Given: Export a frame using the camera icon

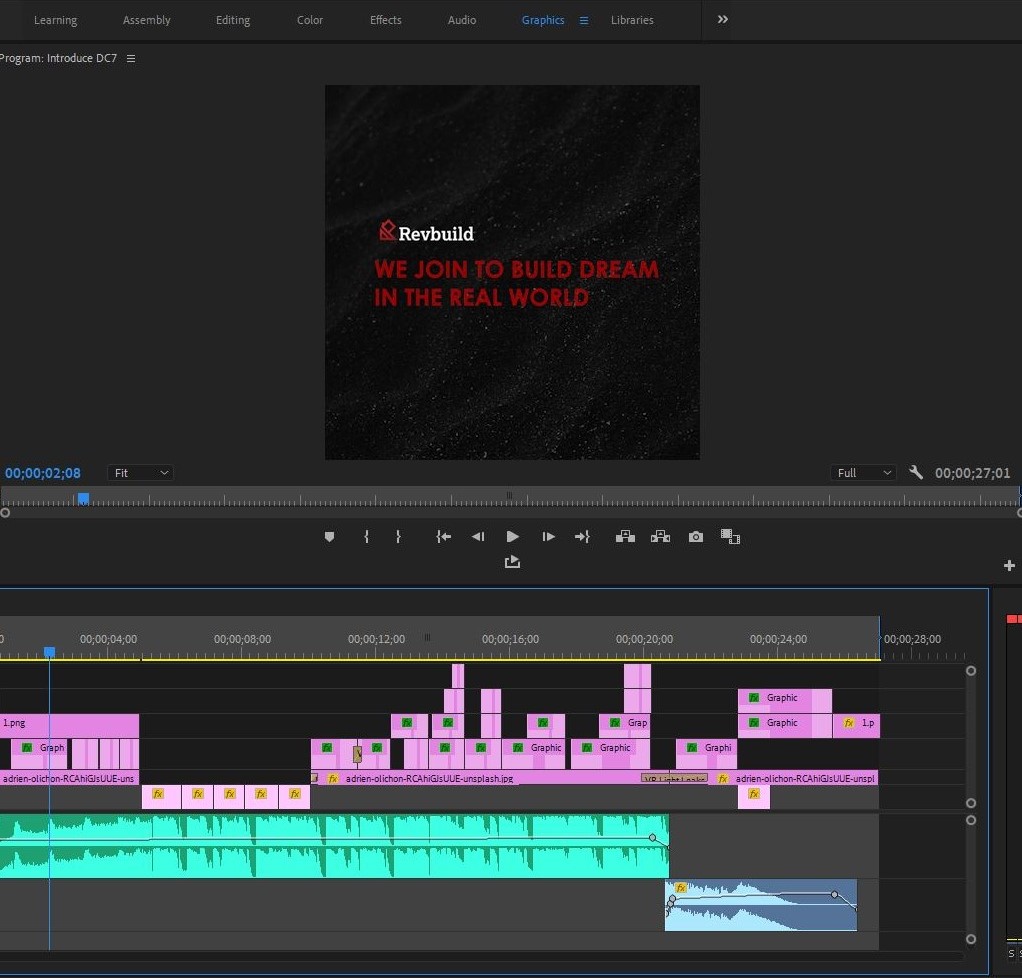Looking at the screenshot, I should coord(695,537).
